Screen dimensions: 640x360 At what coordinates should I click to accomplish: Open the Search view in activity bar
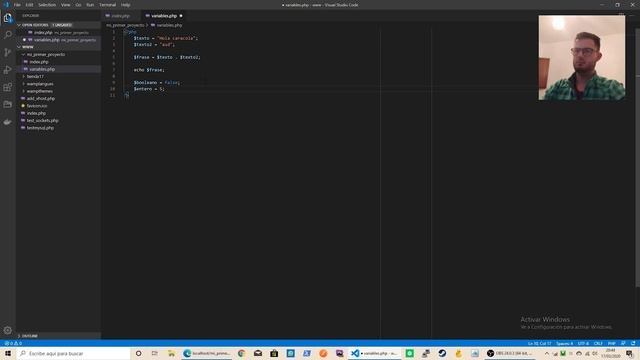click(8, 35)
